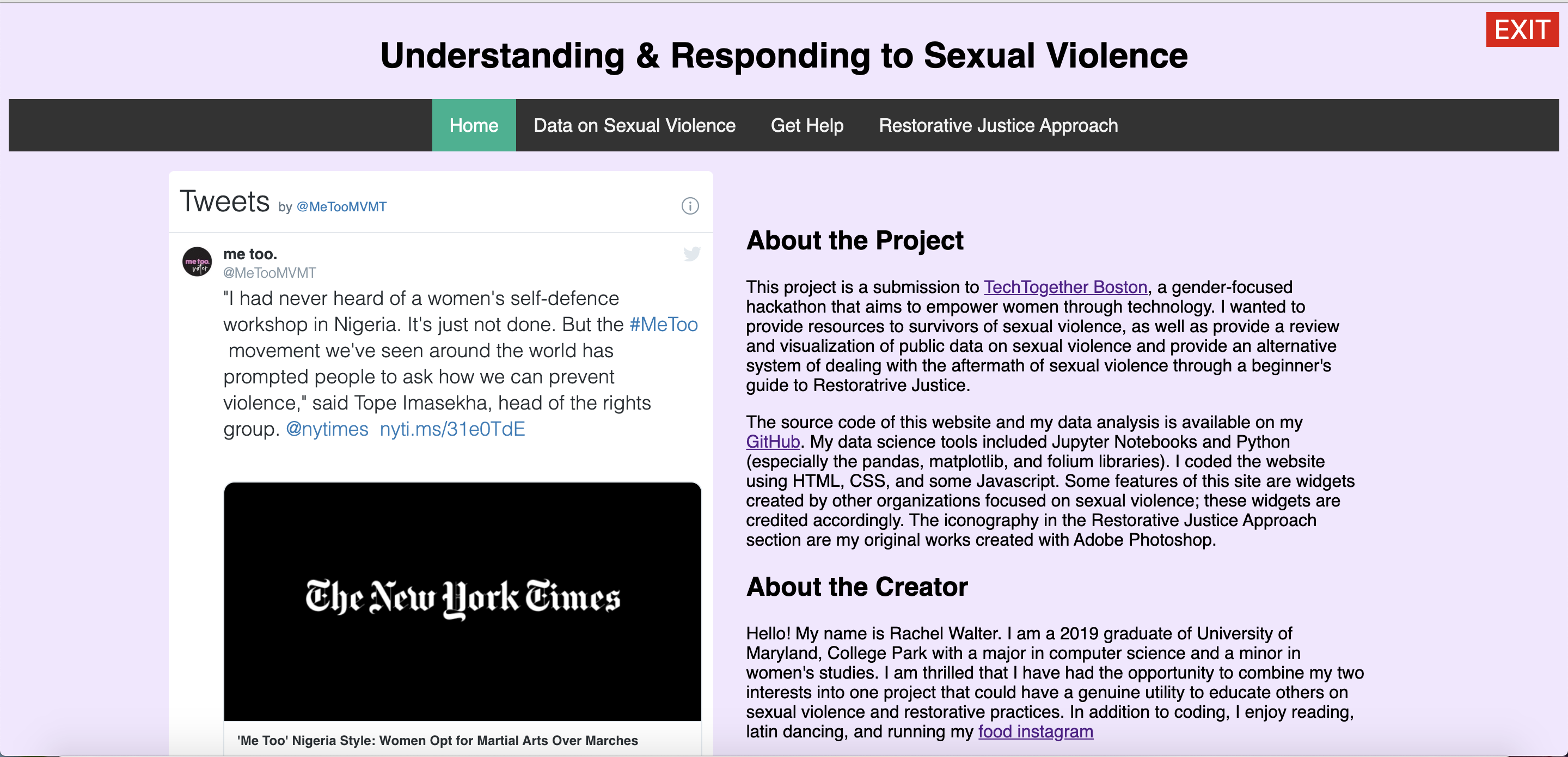Click the Tweets widget heading
Viewport: 1568px width, 757px height.
[225, 202]
